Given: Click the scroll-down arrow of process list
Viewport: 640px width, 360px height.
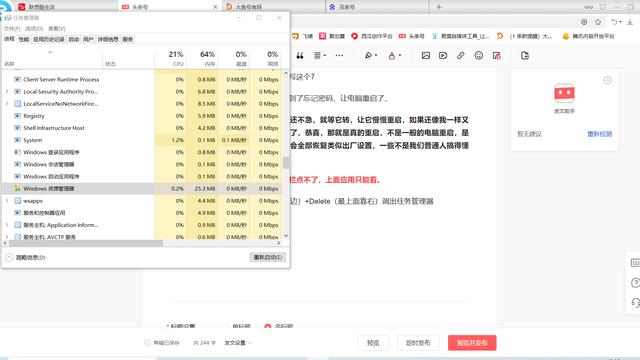Looking at the screenshot, I should tap(286, 236).
